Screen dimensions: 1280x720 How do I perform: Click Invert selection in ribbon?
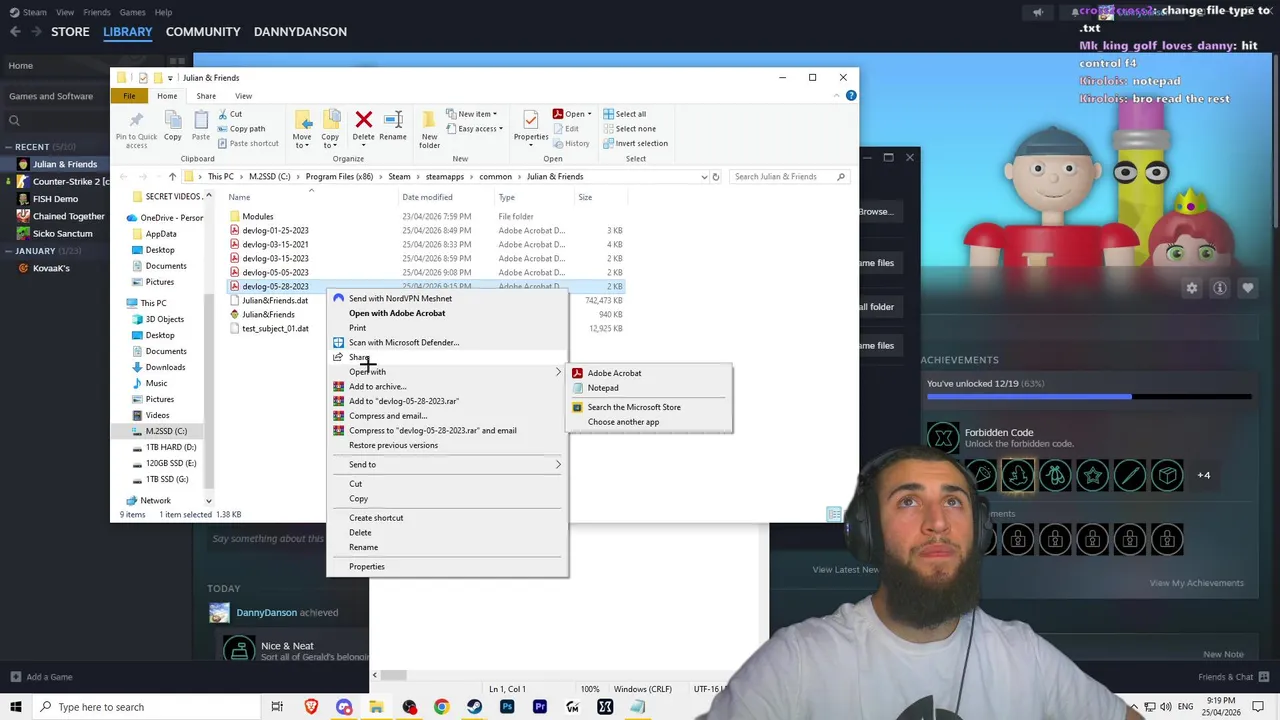(634, 143)
